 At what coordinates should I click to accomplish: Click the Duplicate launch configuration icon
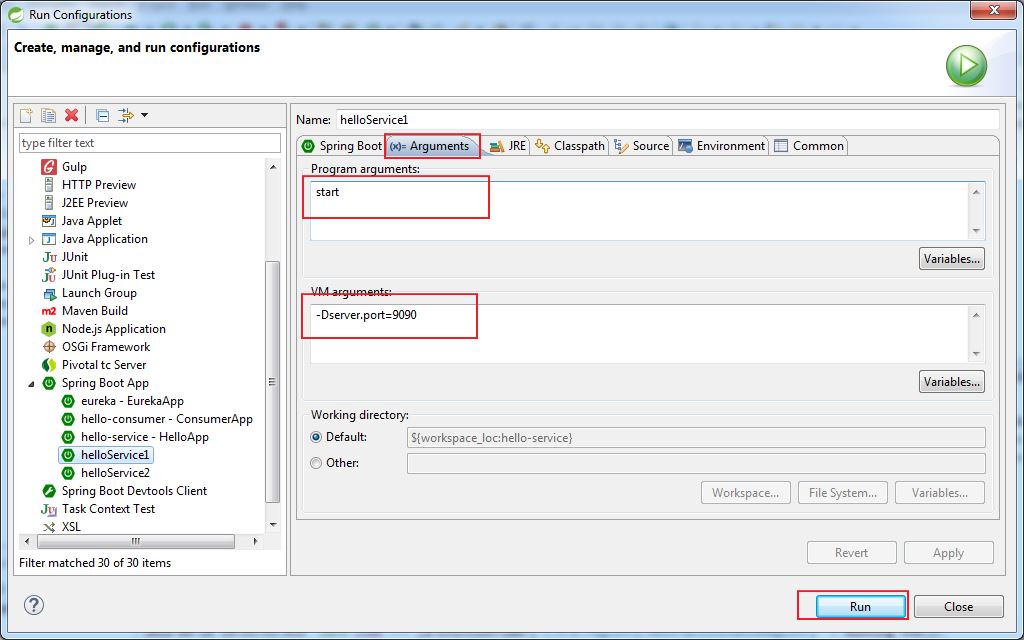[x=48, y=116]
